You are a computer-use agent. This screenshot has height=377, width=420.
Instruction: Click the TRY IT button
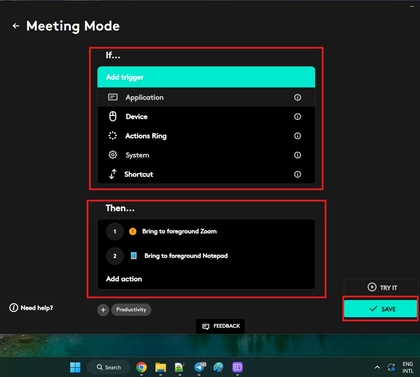click(x=381, y=287)
